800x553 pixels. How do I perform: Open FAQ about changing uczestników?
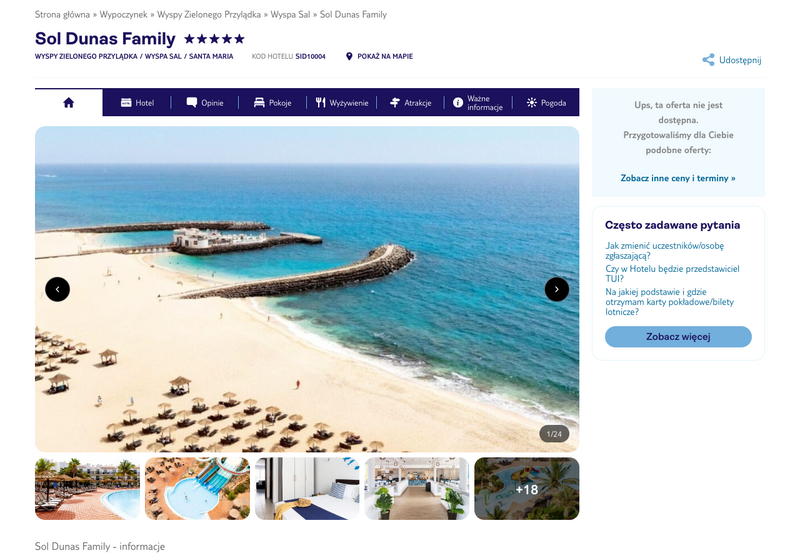tap(664, 250)
